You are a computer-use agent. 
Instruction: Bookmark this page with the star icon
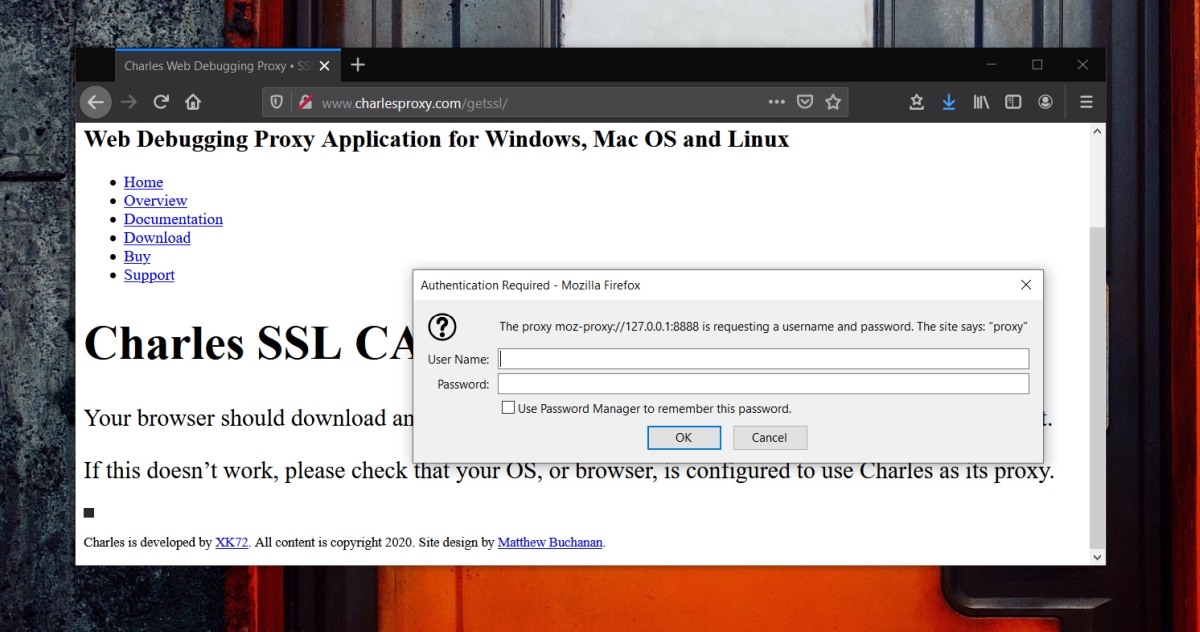[833, 101]
